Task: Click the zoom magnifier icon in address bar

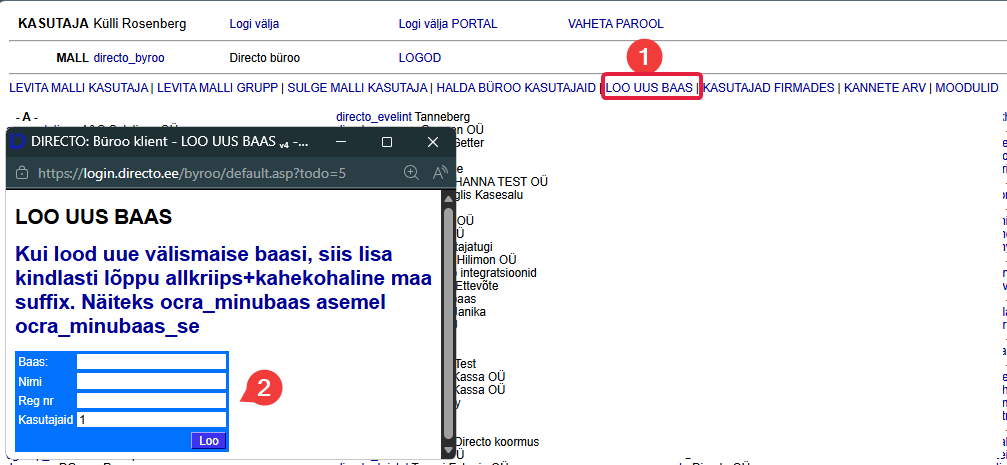Action: (411, 173)
